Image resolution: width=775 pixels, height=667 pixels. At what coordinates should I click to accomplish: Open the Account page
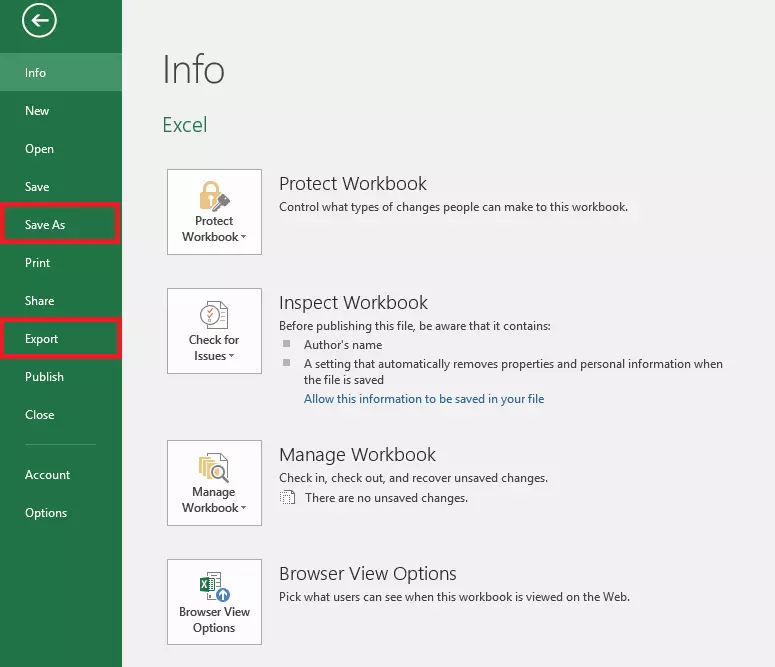(x=61, y=475)
